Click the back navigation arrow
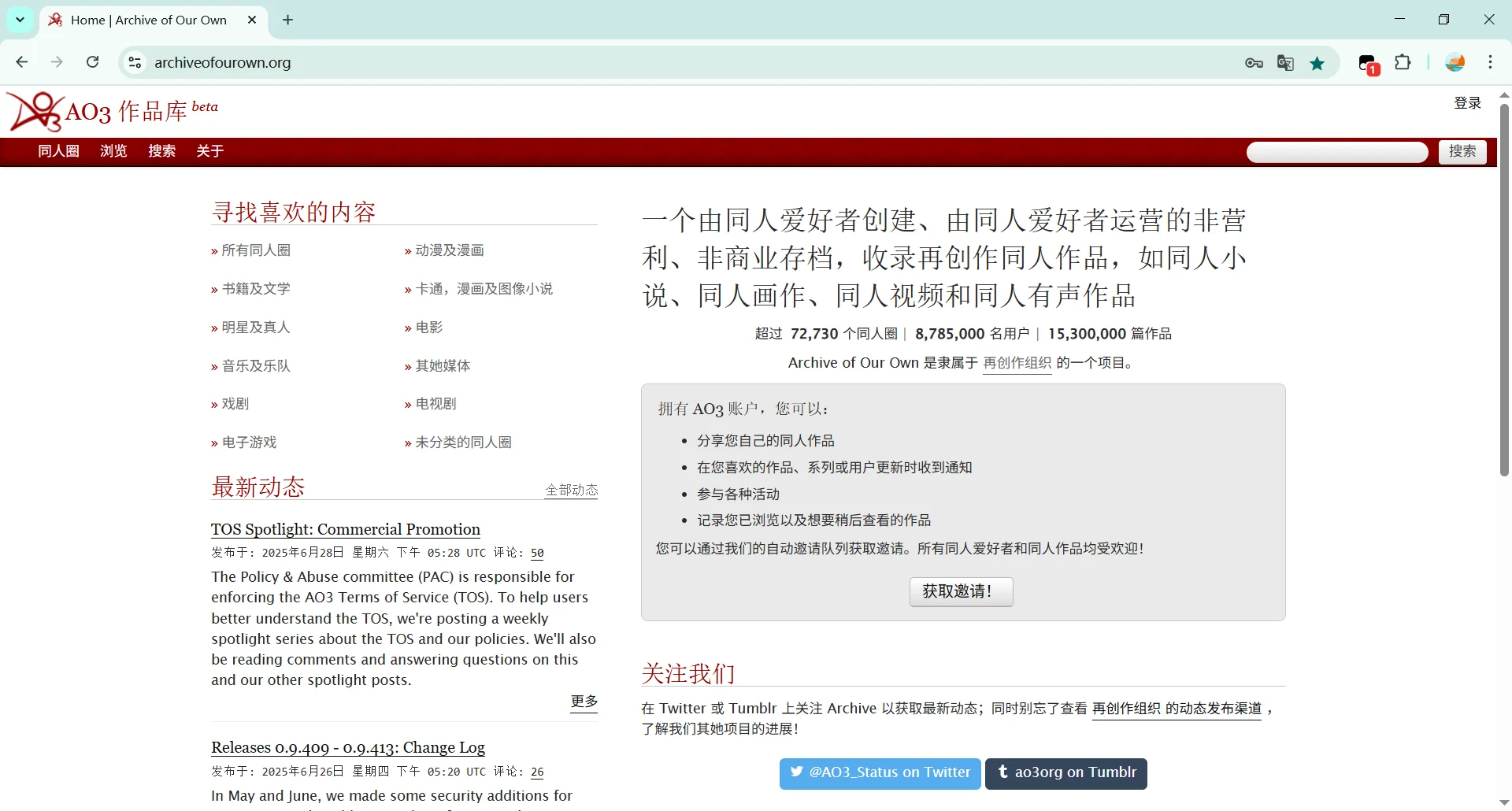1512x811 pixels. (x=21, y=62)
